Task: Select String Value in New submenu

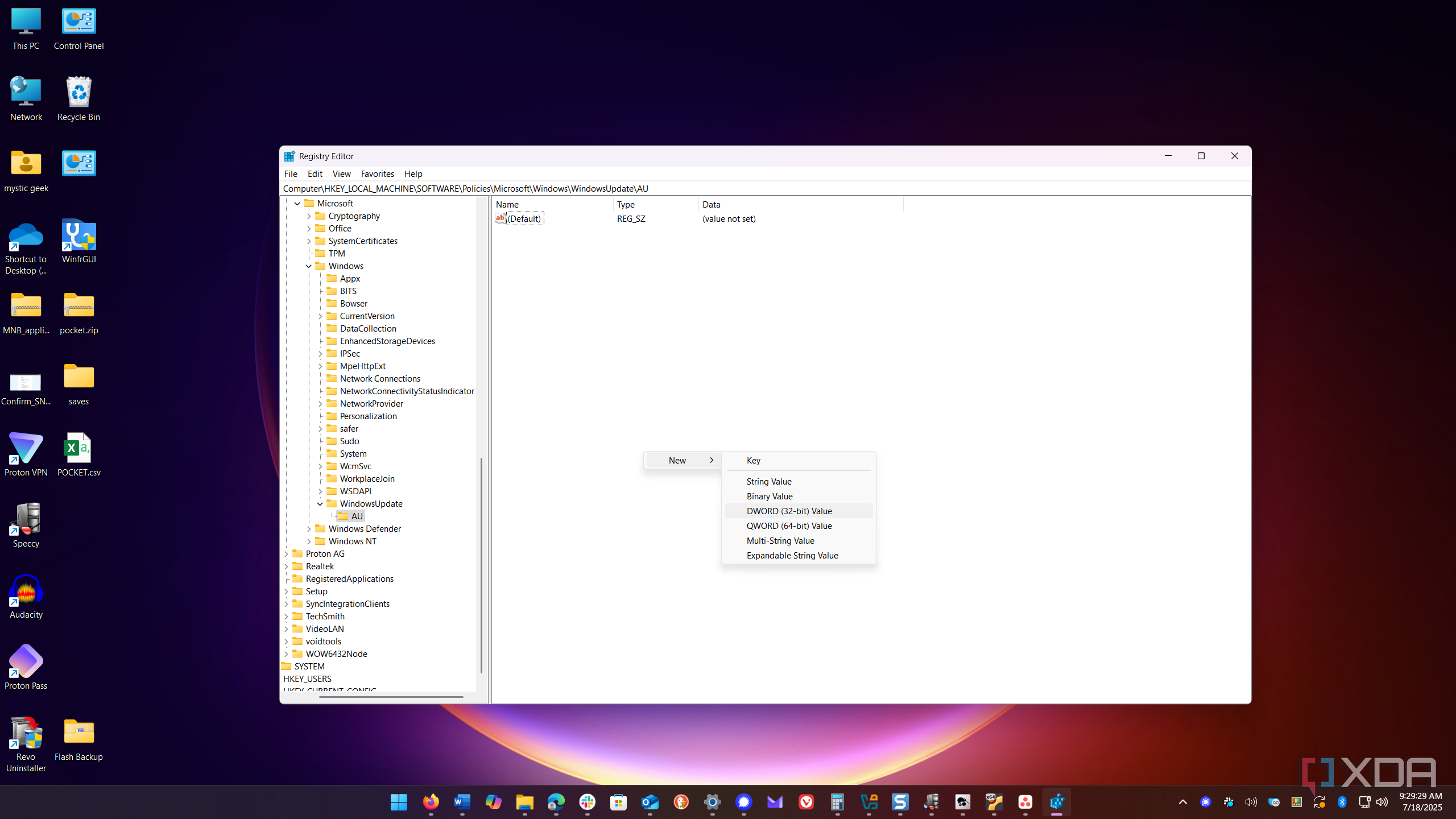Action: pyautogui.click(x=799, y=481)
